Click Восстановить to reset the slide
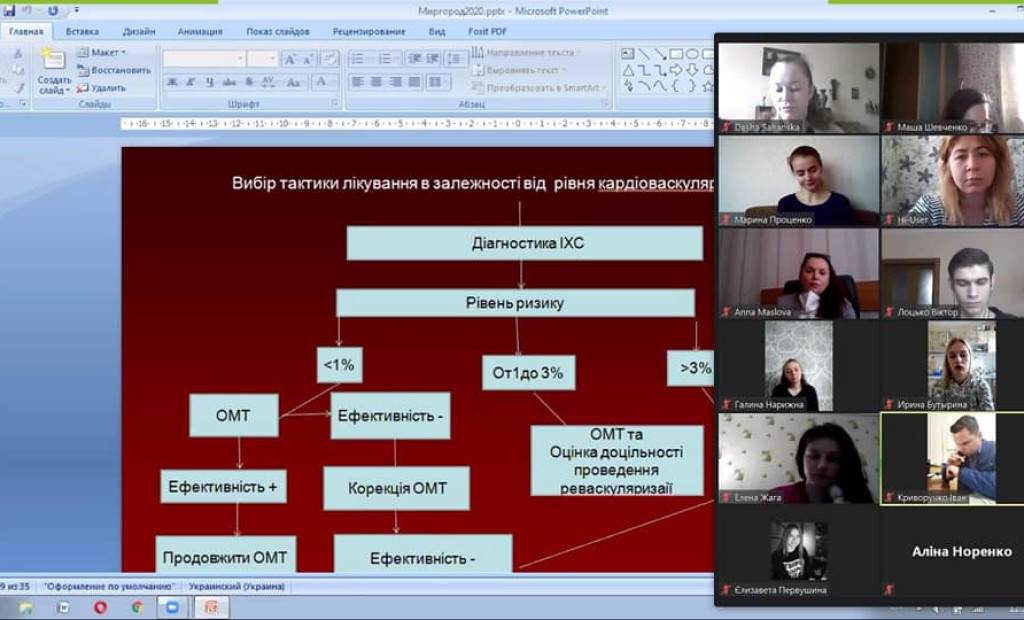The image size is (1024, 620). 113,70
